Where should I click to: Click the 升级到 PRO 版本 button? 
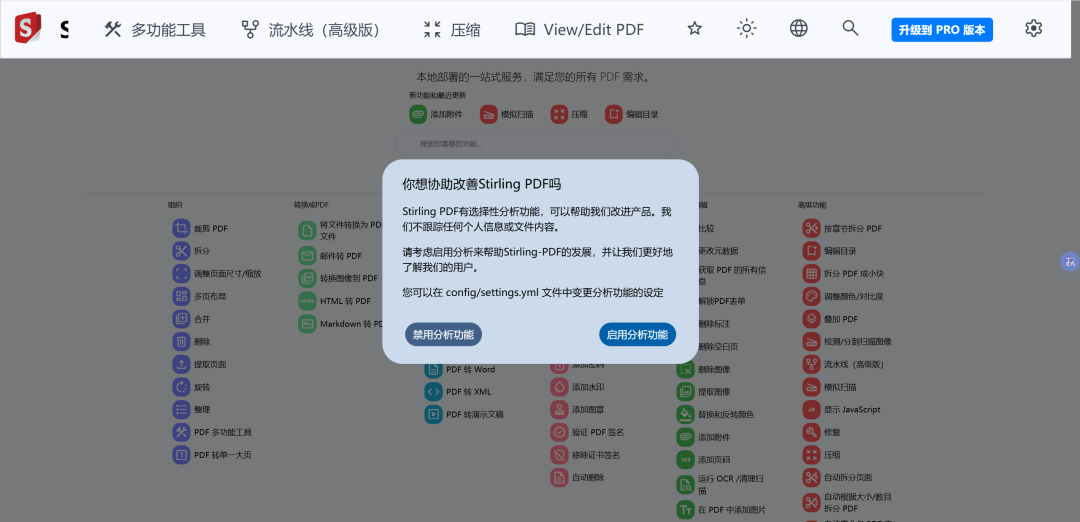942,30
